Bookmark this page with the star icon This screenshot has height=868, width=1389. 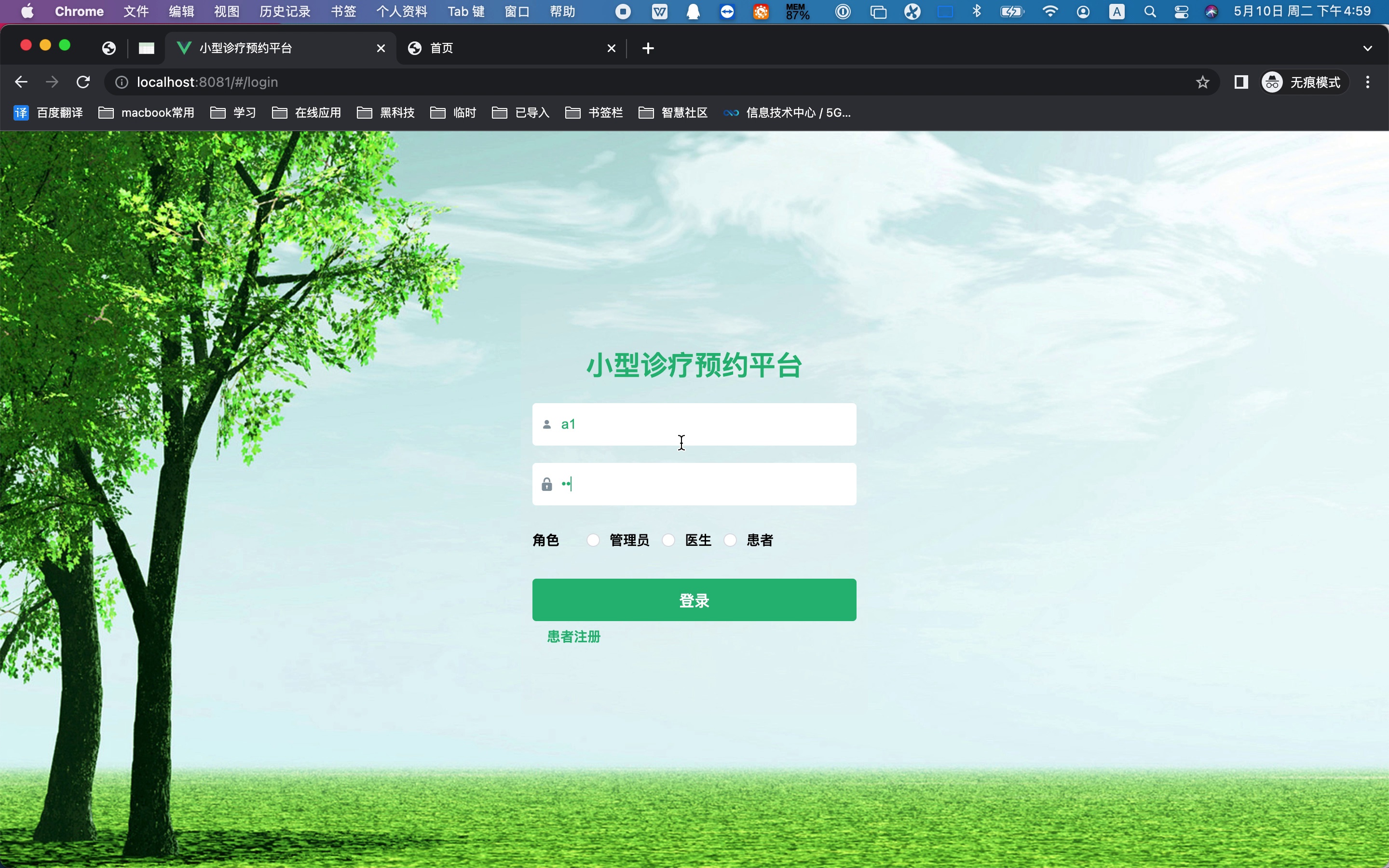(1202, 82)
